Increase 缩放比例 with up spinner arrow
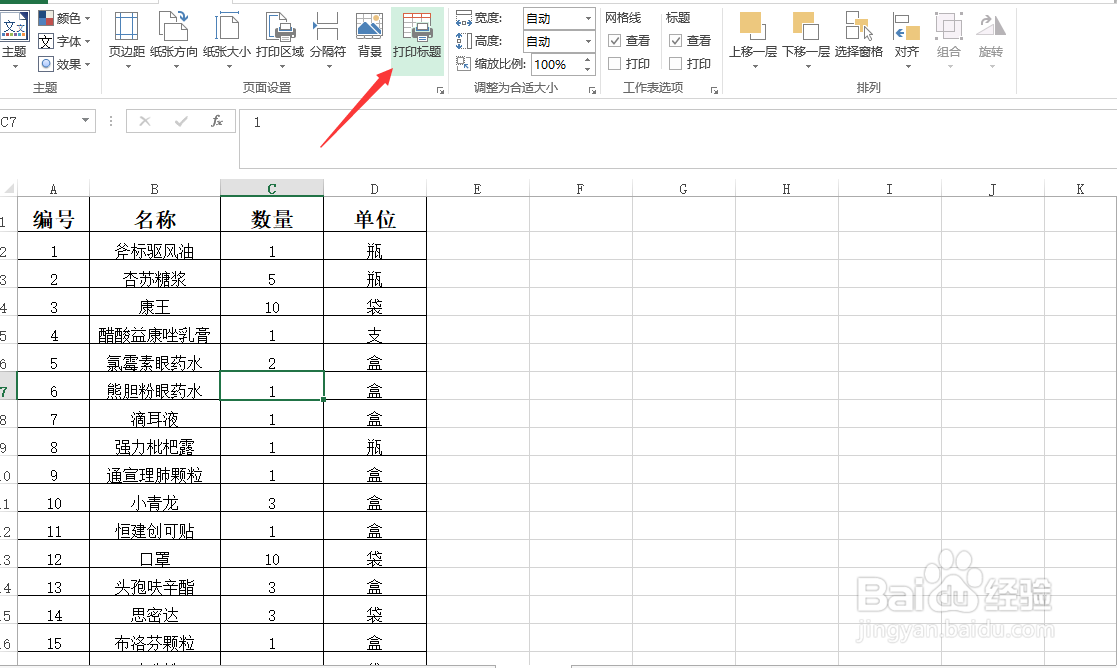Image resolution: width=1117 pixels, height=668 pixels. [588, 60]
